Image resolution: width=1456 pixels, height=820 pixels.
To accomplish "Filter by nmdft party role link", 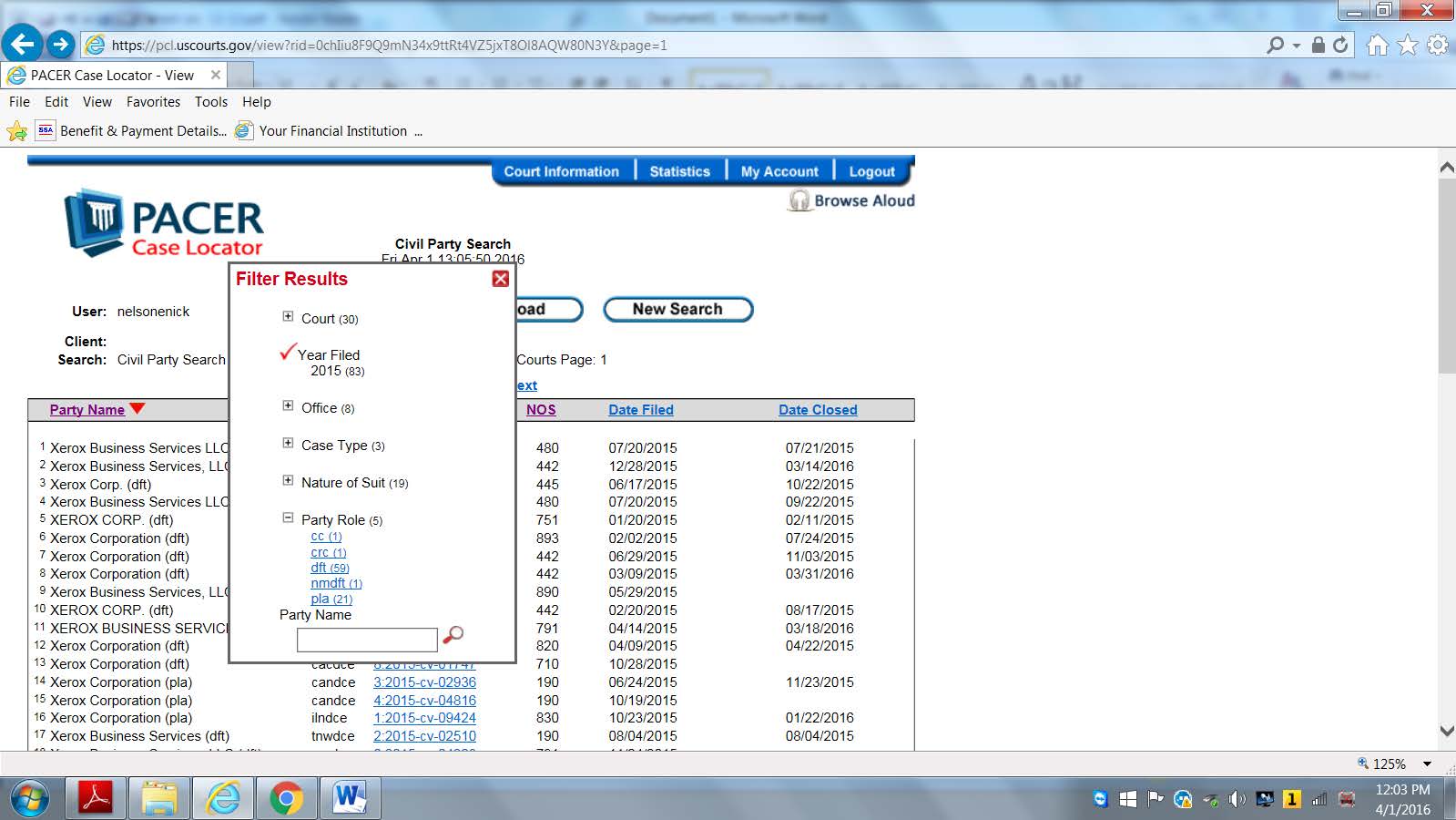I will point(336,583).
